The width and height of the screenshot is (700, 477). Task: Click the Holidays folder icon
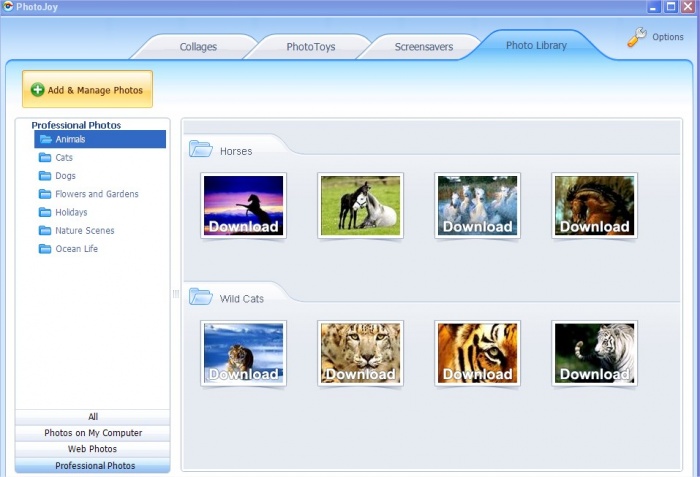click(x=45, y=212)
